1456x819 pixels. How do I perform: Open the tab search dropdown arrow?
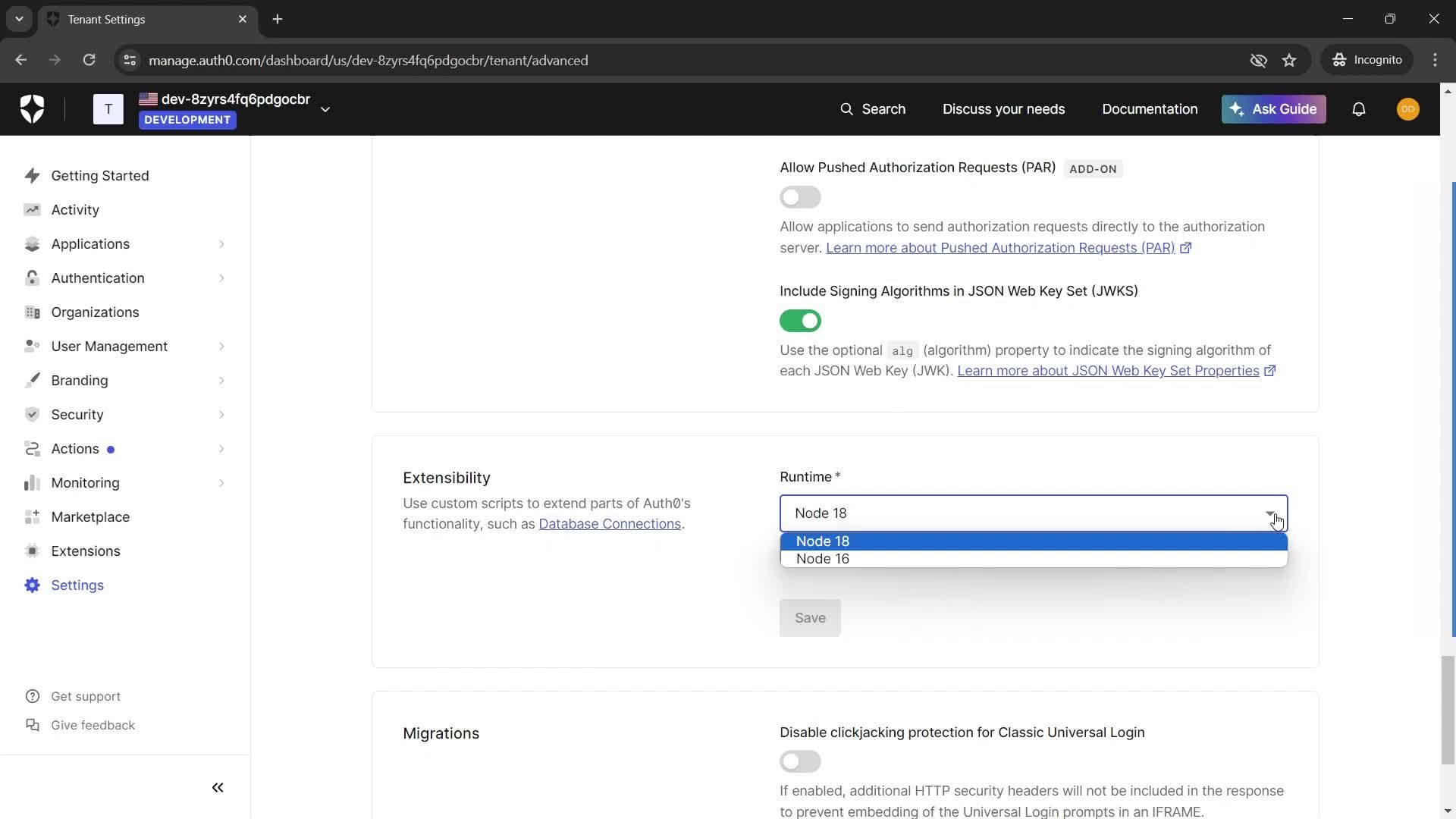pyautogui.click(x=19, y=19)
